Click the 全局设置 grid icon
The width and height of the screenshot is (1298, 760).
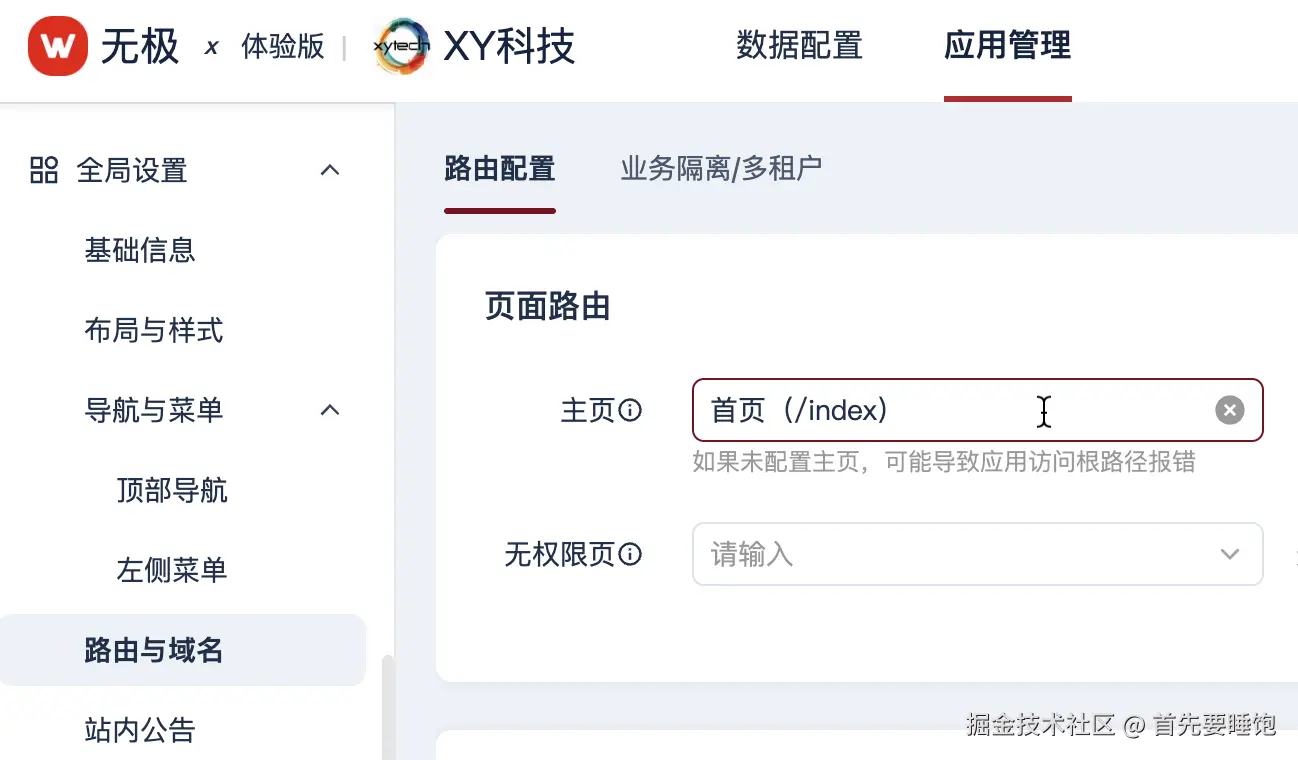pos(44,170)
